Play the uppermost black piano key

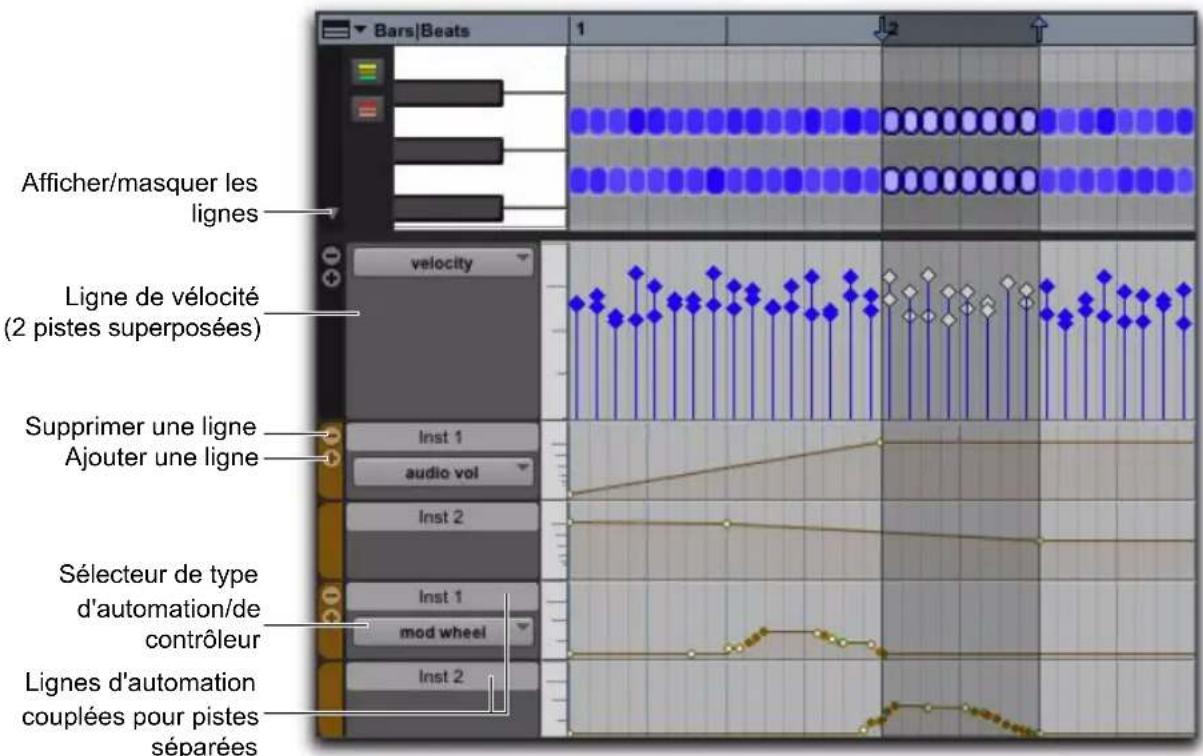click(448, 92)
